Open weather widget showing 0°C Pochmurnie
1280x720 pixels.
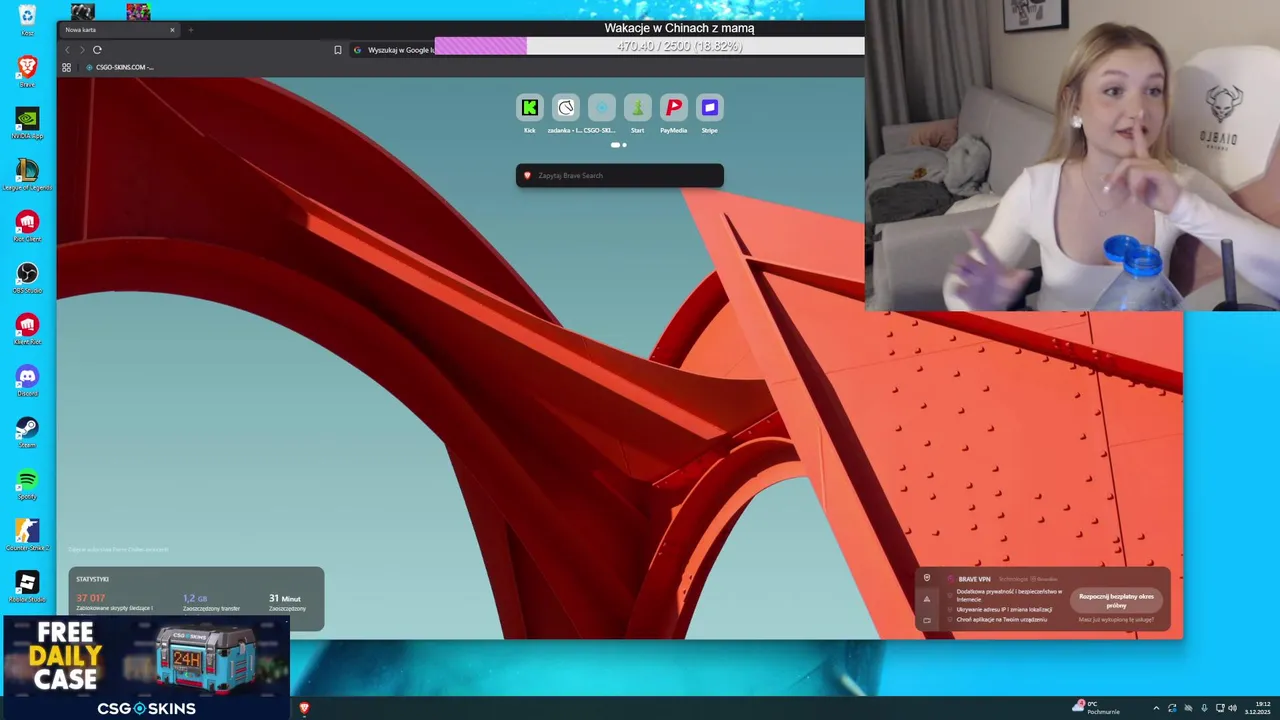pos(1095,707)
